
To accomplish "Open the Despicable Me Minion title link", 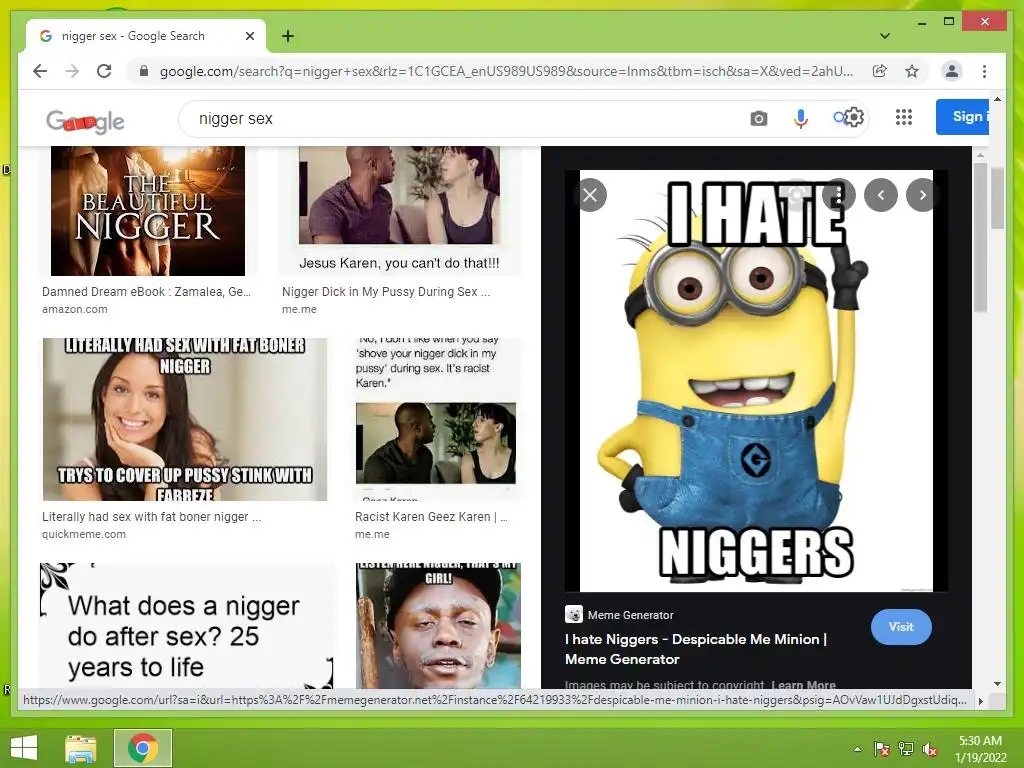I will [696, 649].
